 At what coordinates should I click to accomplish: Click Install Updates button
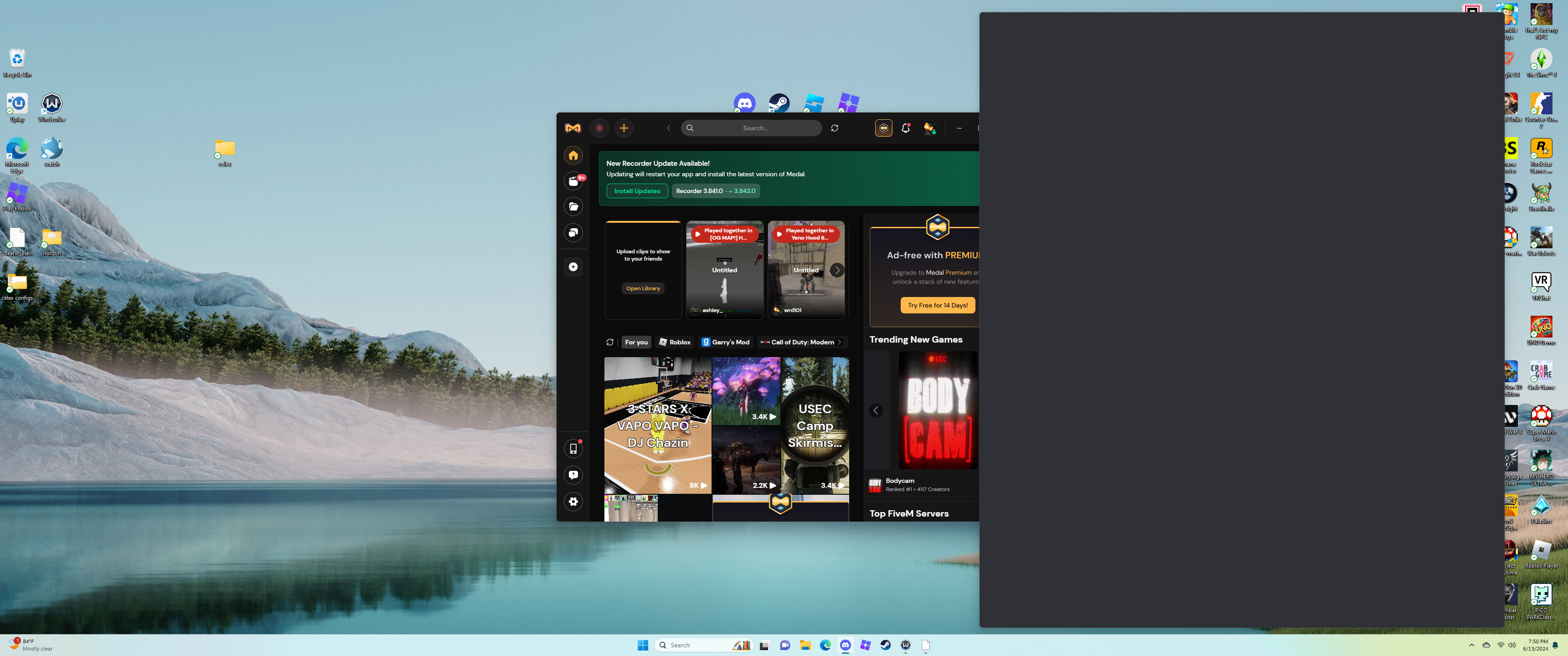[637, 191]
